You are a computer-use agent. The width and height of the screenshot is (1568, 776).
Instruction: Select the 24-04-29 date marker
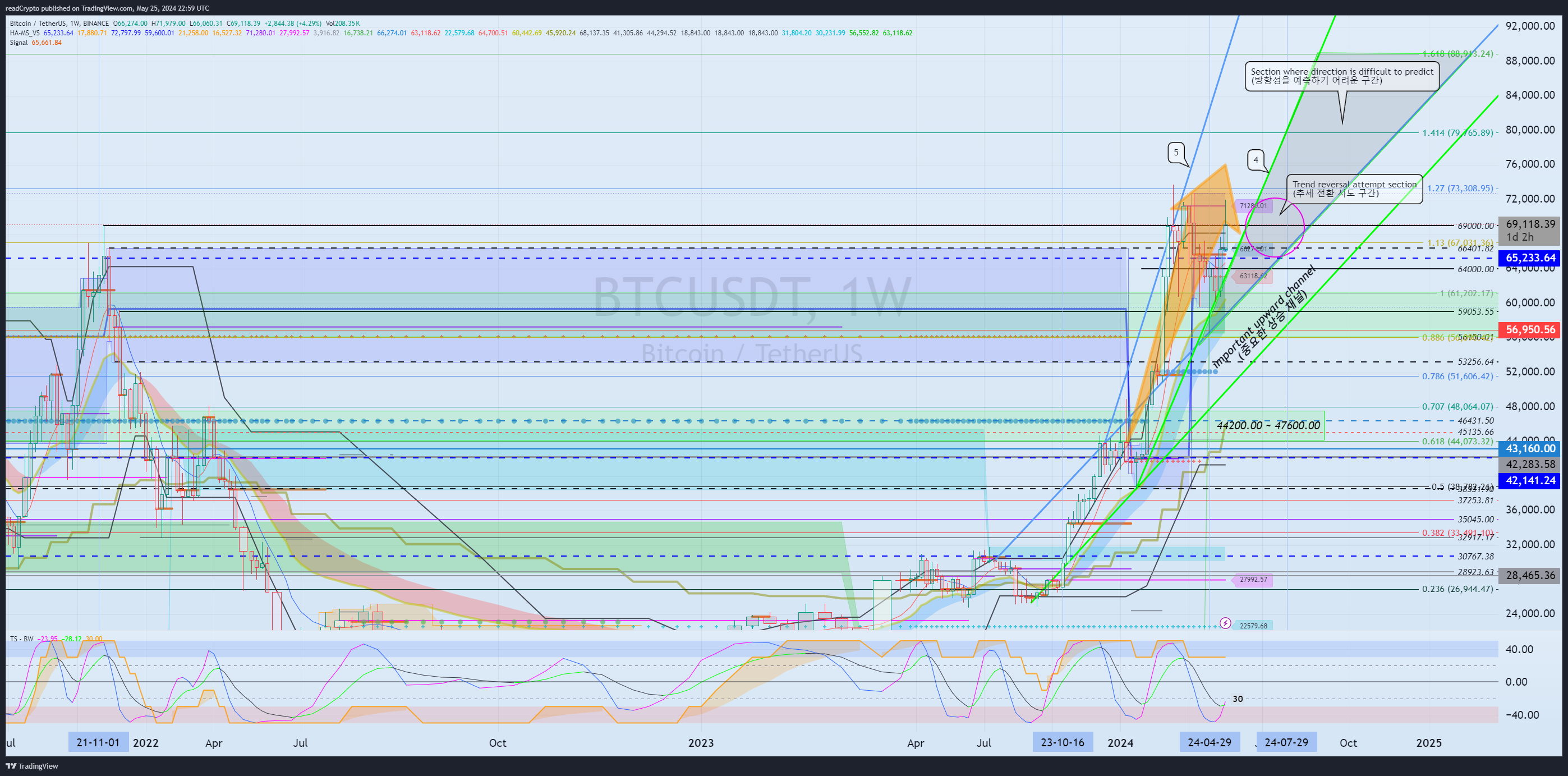1210,742
